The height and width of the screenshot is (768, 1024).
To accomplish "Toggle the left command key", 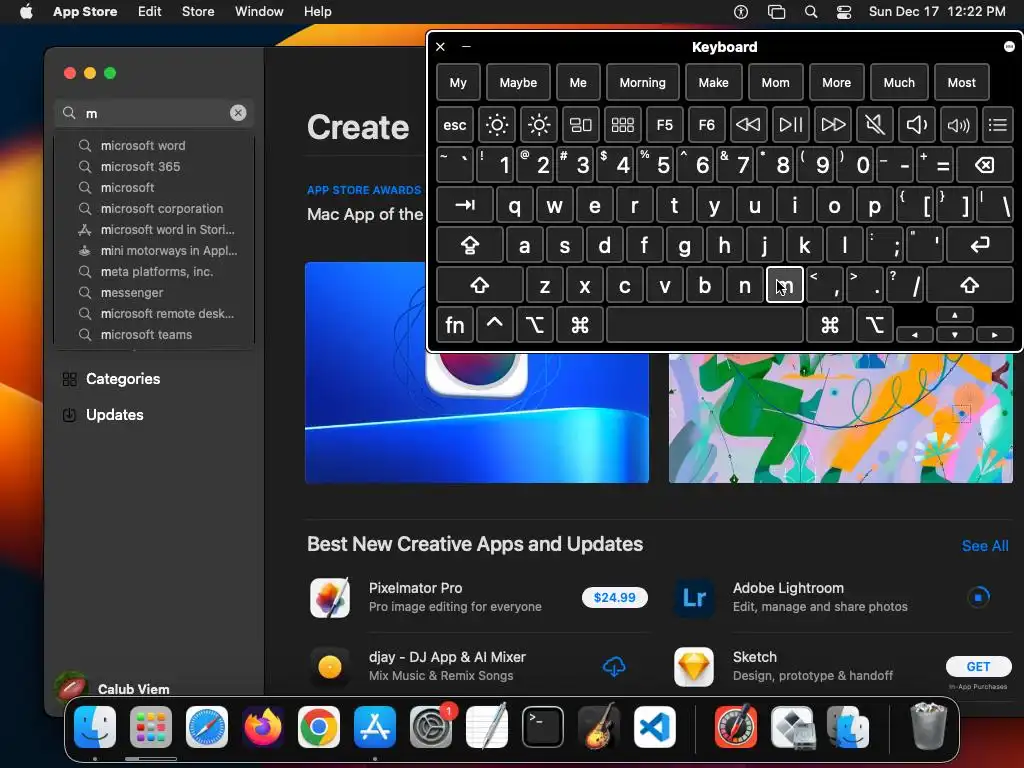I will click(579, 325).
